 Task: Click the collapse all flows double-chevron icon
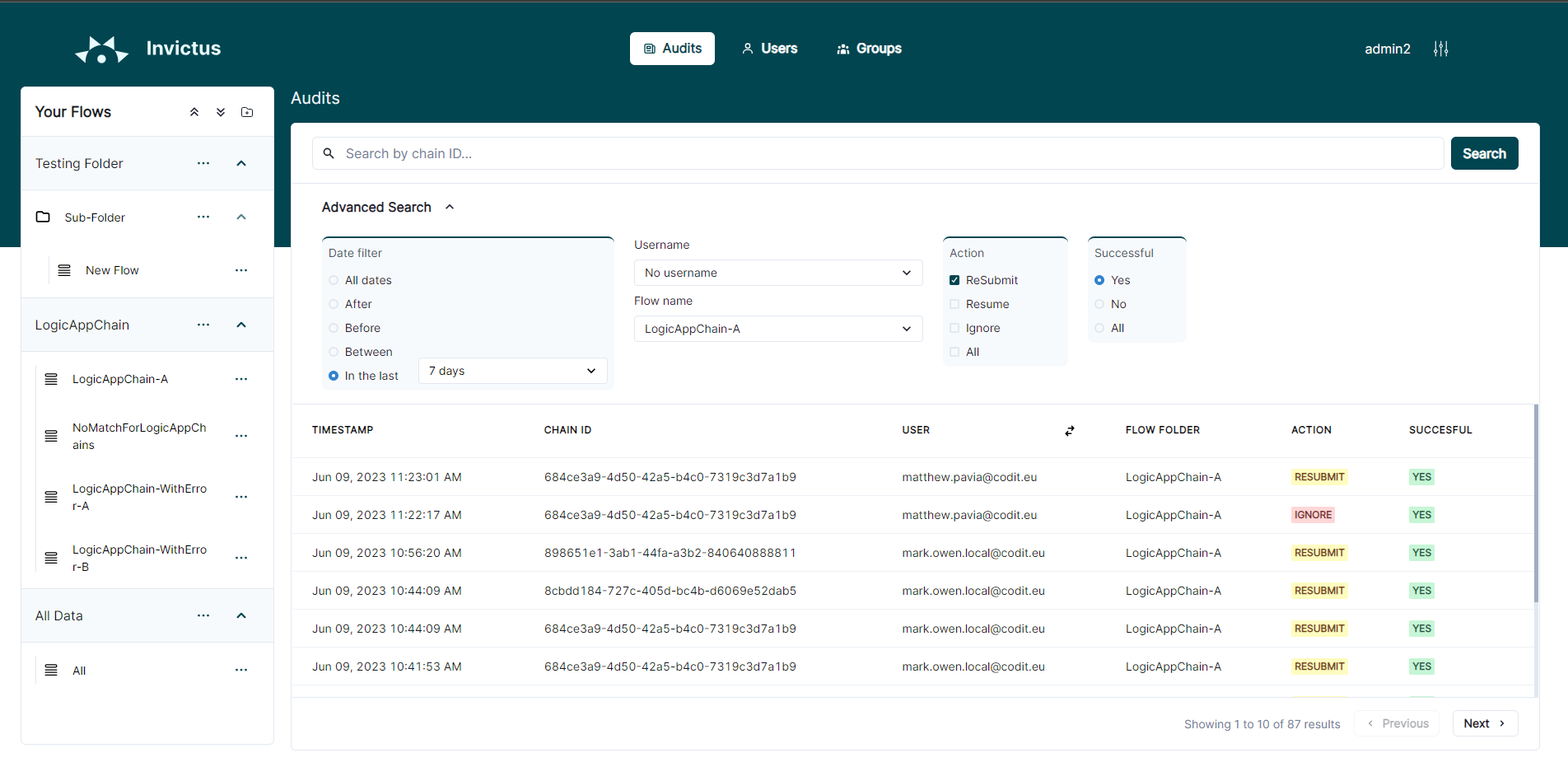[194, 112]
